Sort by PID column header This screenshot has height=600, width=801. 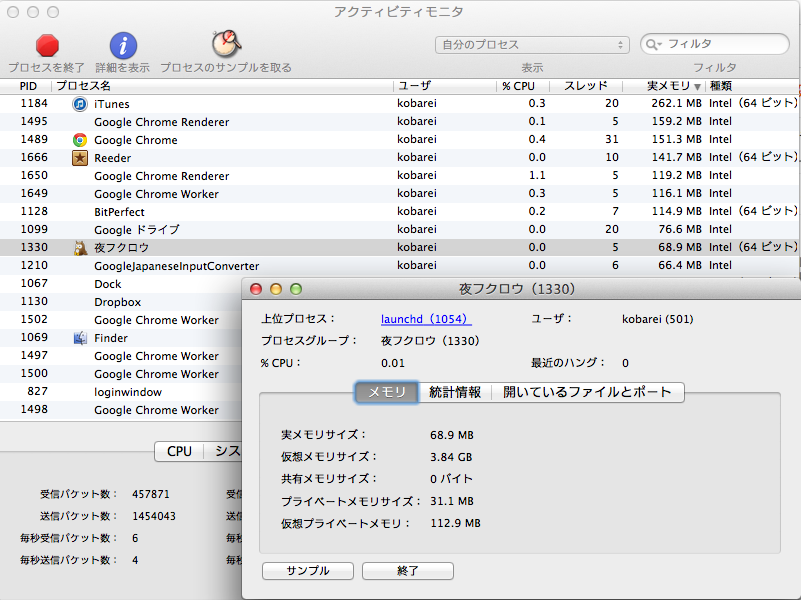(x=28, y=86)
